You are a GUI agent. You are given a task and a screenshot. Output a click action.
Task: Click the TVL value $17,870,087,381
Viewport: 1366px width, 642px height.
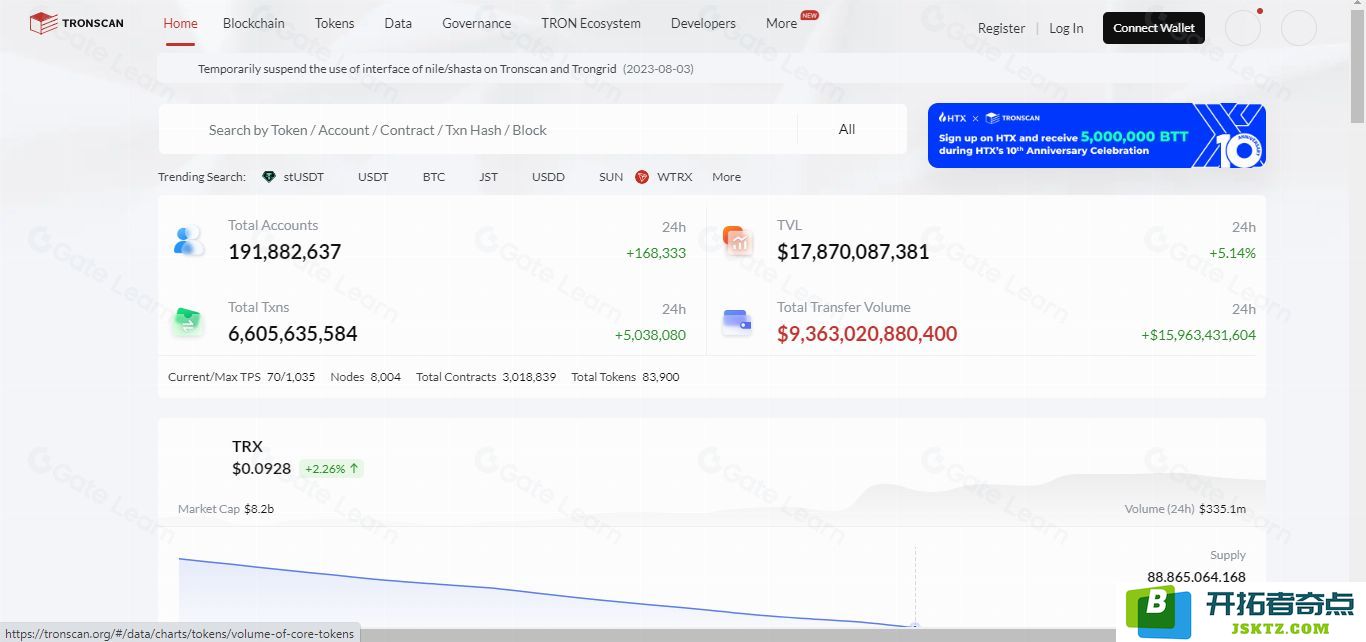pyautogui.click(x=853, y=252)
